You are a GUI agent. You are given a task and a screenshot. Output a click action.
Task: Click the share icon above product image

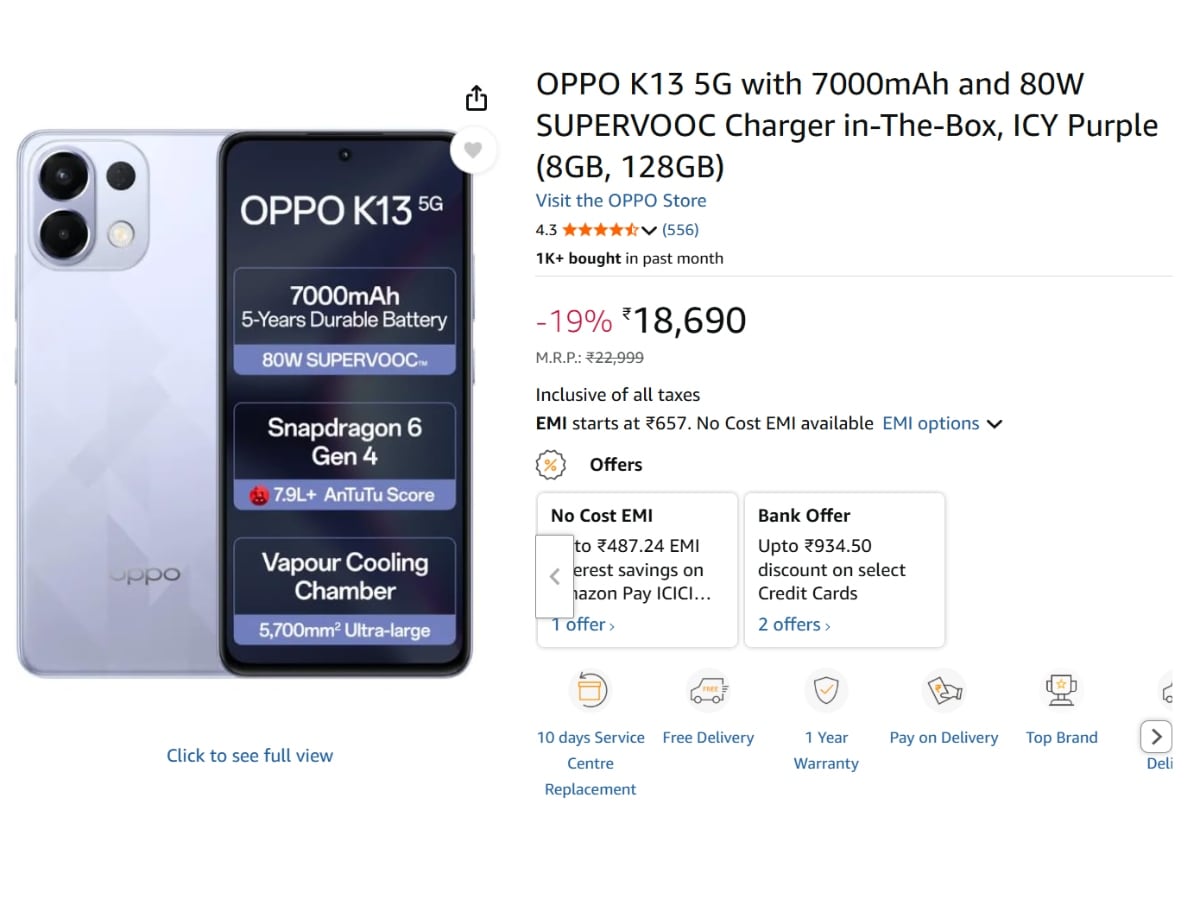click(477, 98)
